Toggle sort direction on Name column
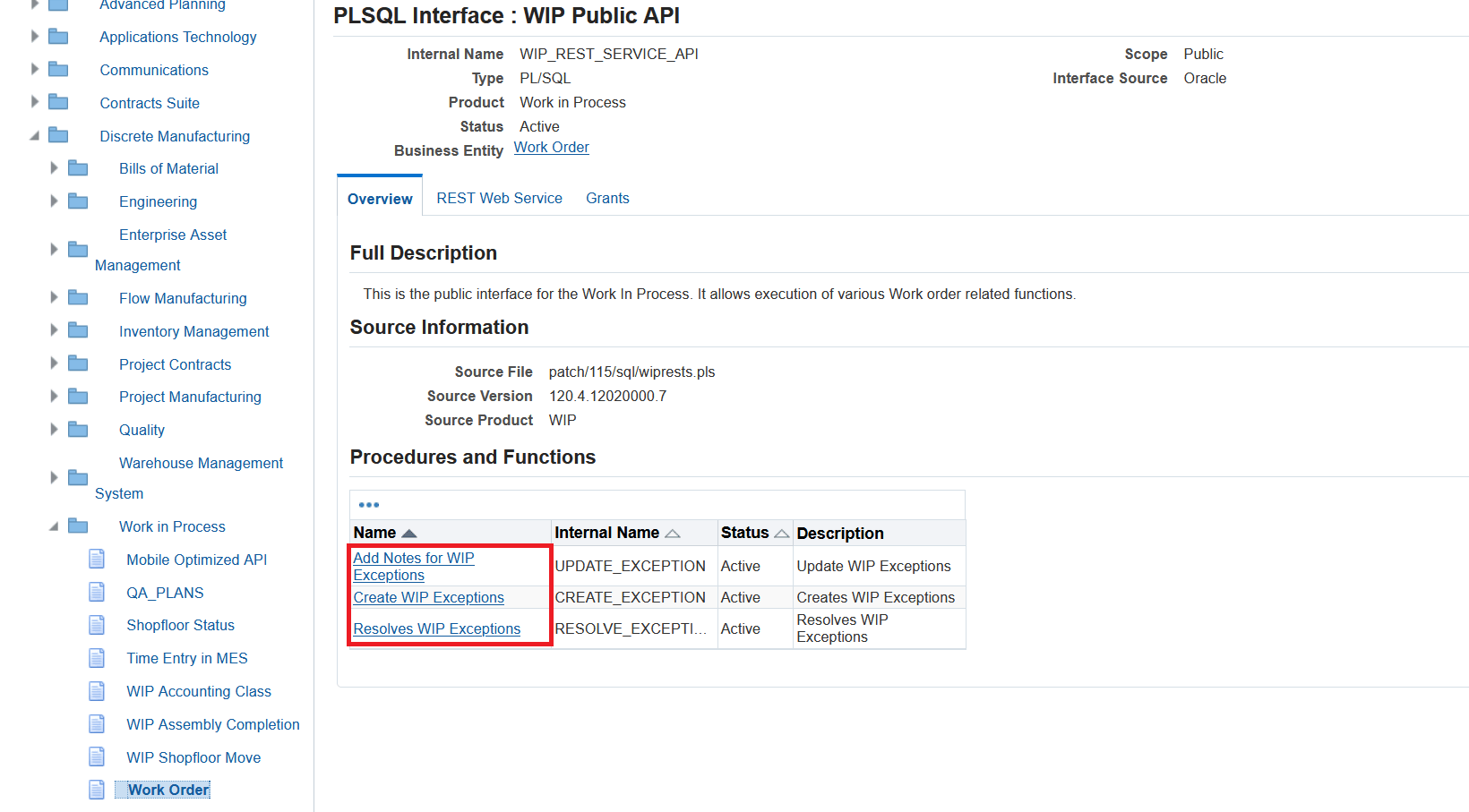 (409, 532)
